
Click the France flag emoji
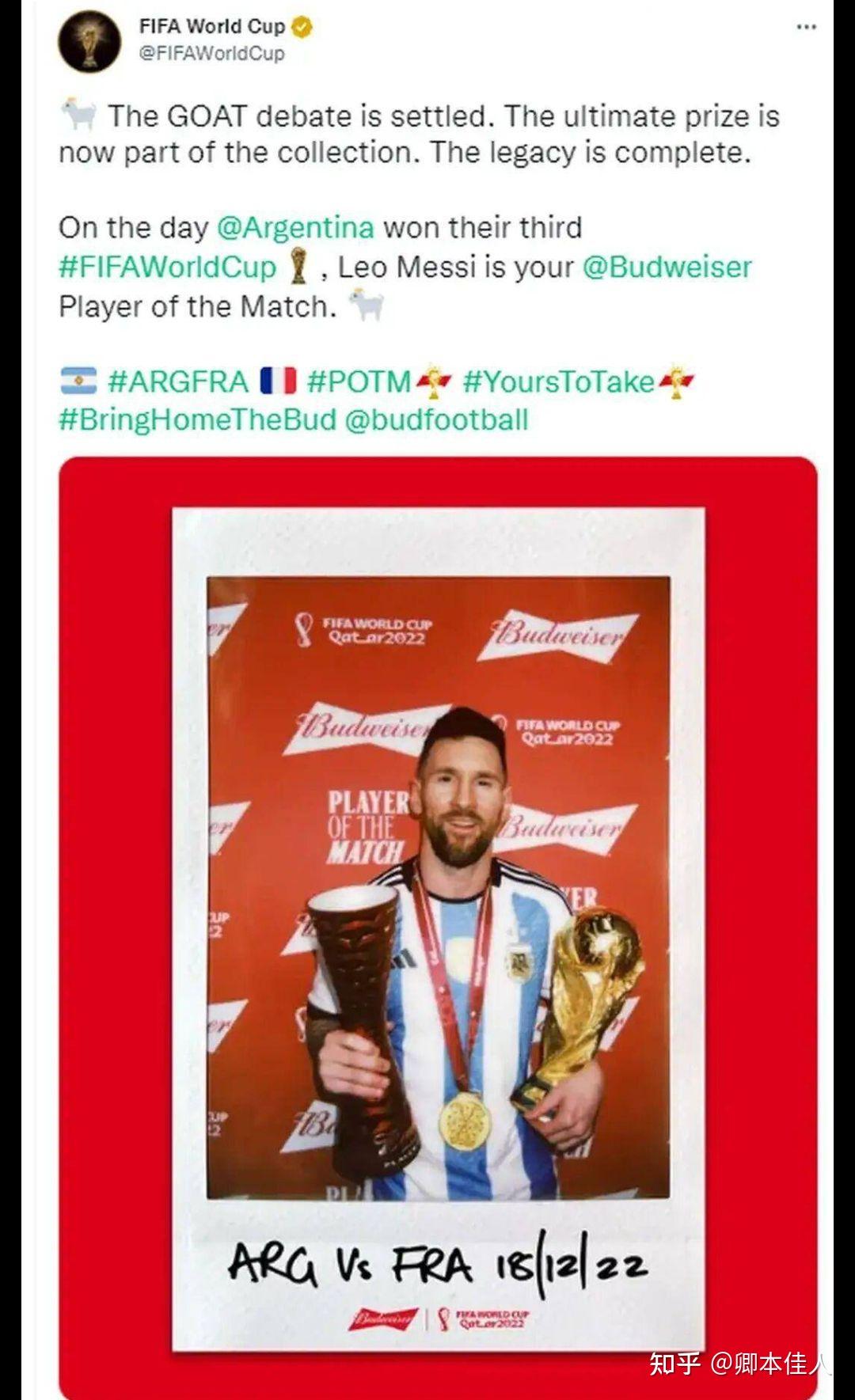pyautogui.click(x=278, y=381)
